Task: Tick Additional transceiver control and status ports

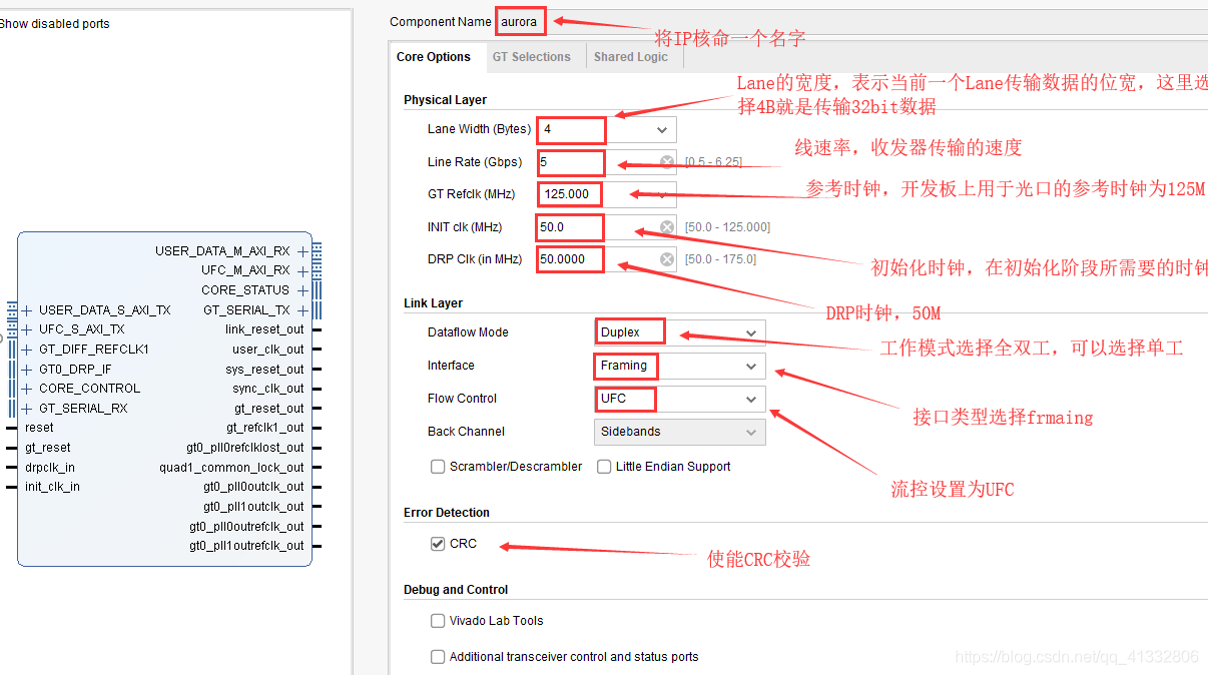Action: 438,657
